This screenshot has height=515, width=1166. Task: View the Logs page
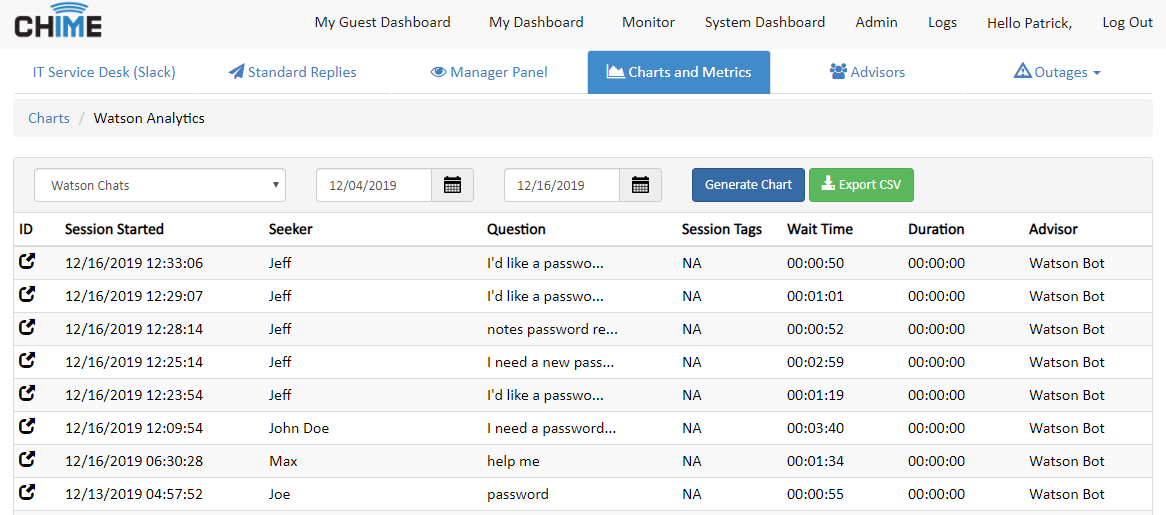click(942, 22)
